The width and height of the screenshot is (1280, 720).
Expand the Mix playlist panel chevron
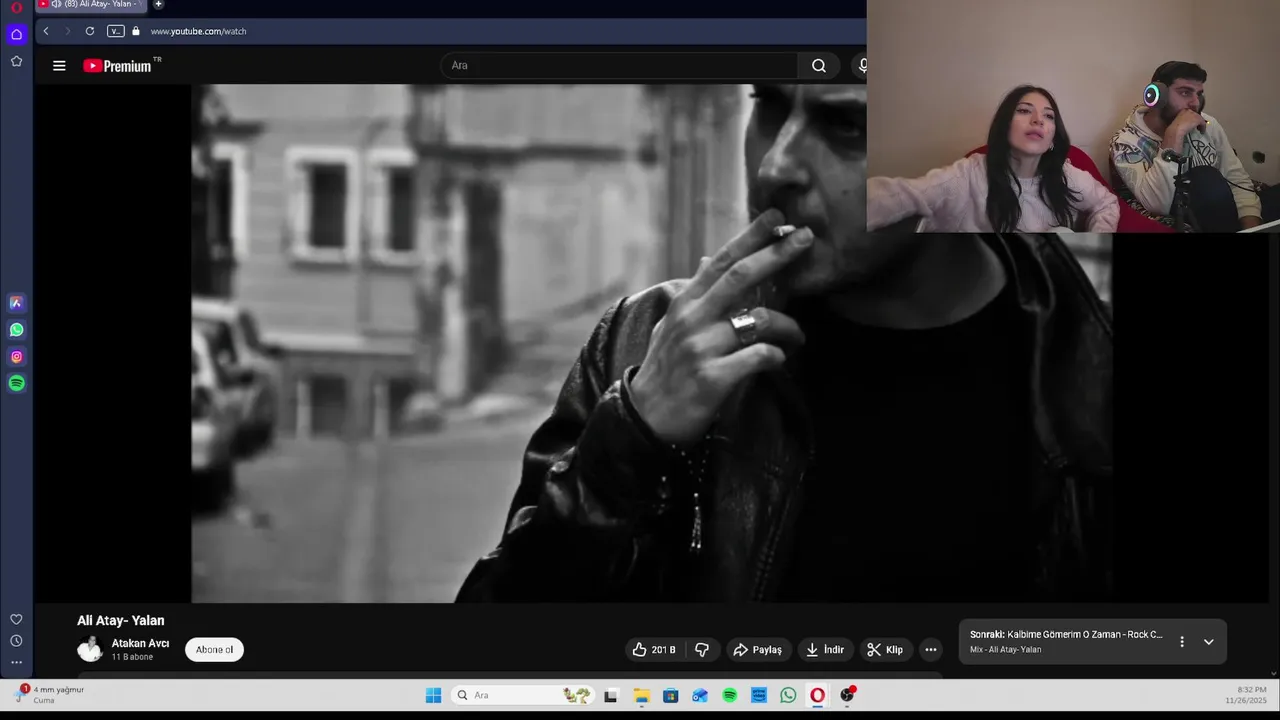(x=1208, y=642)
